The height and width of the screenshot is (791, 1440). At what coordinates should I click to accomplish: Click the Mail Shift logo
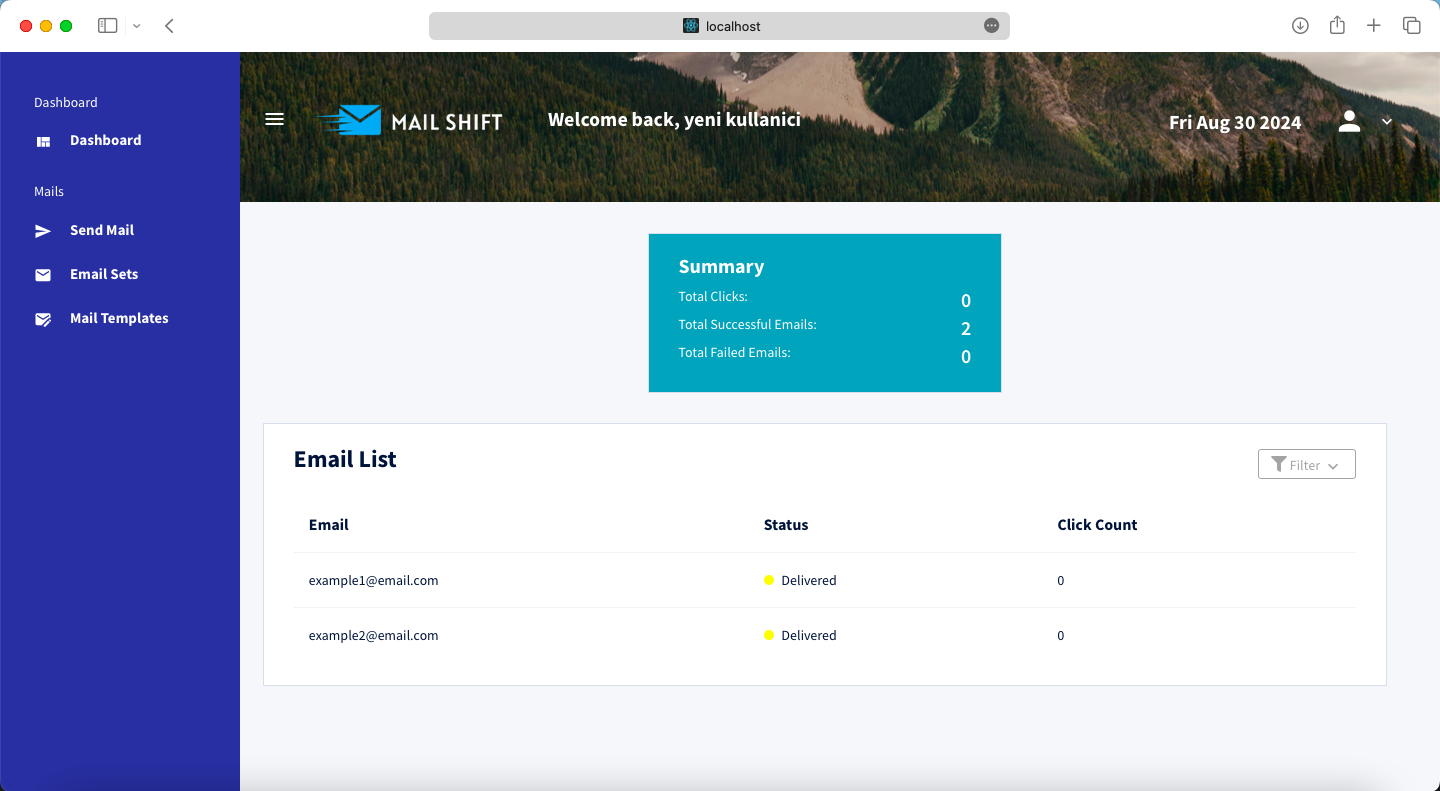coord(410,120)
